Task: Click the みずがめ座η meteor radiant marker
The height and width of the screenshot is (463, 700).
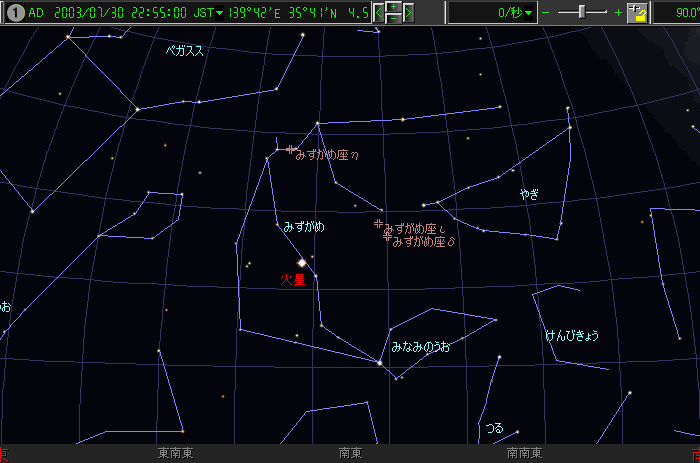Action: [289, 151]
